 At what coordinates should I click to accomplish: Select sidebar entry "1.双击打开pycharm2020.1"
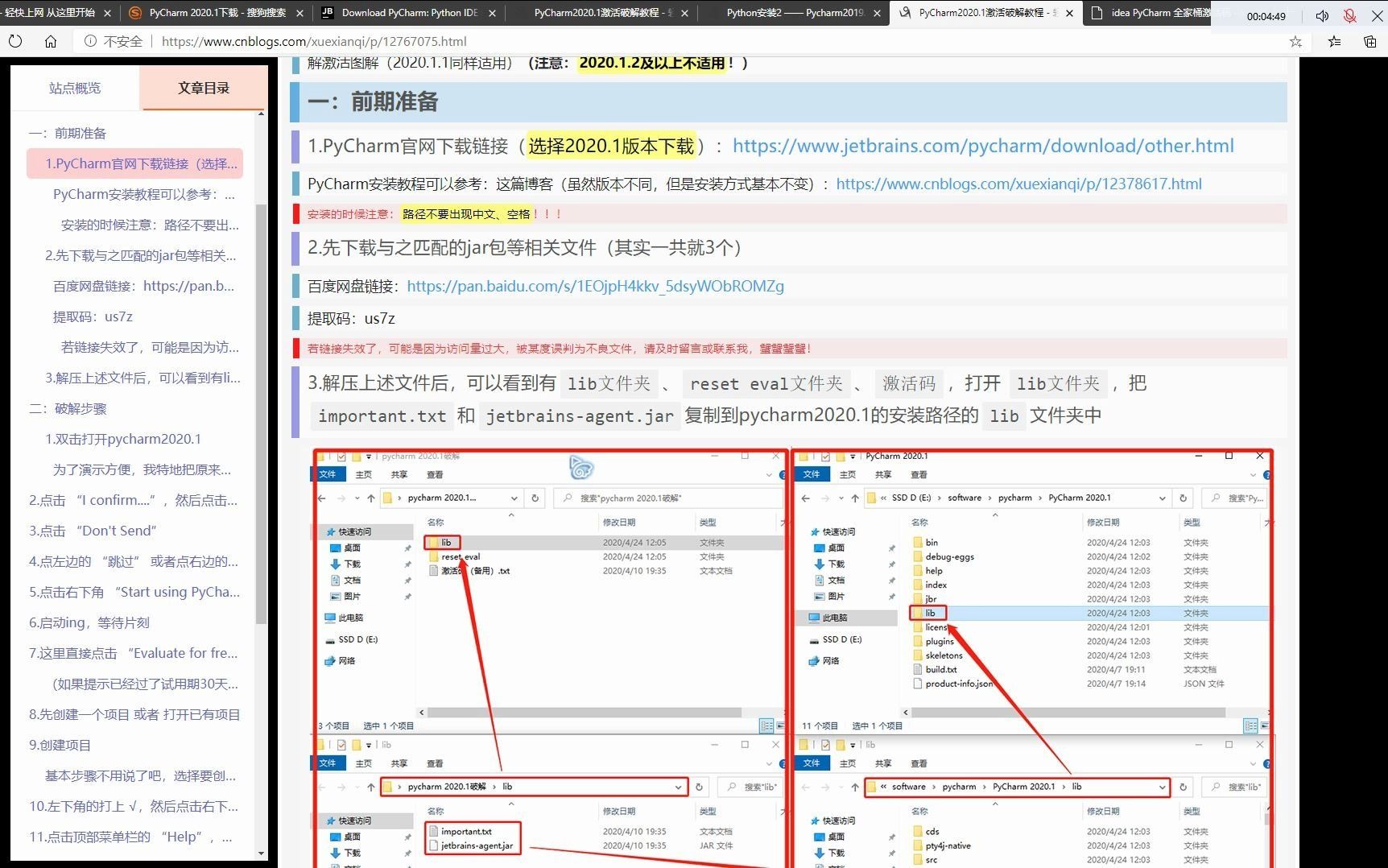click(x=123, y=438)
